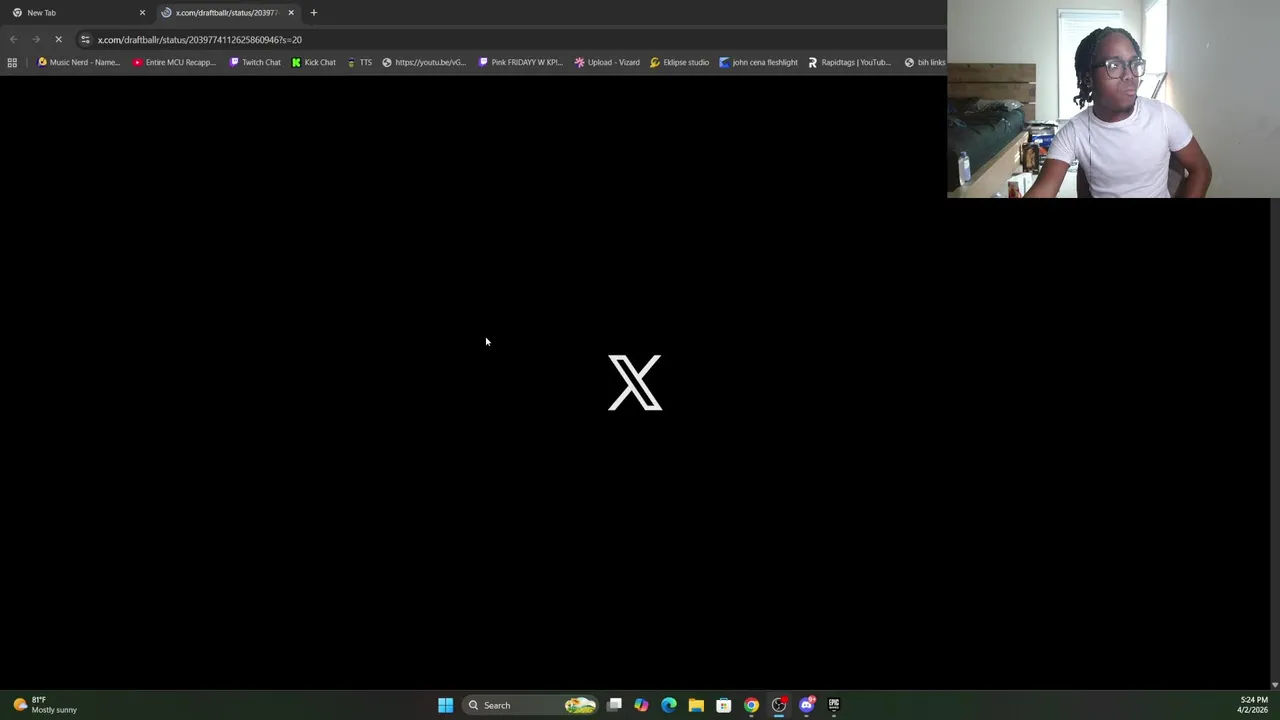Open the Twitch Chat bookmark

(x=255, y=62)
